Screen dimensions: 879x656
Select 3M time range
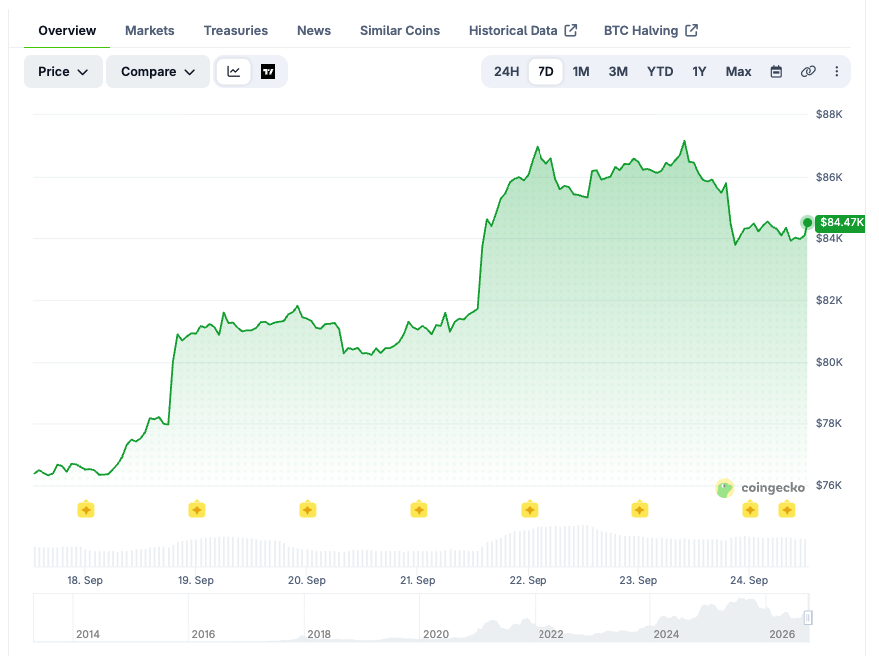(x=618, y=72)
